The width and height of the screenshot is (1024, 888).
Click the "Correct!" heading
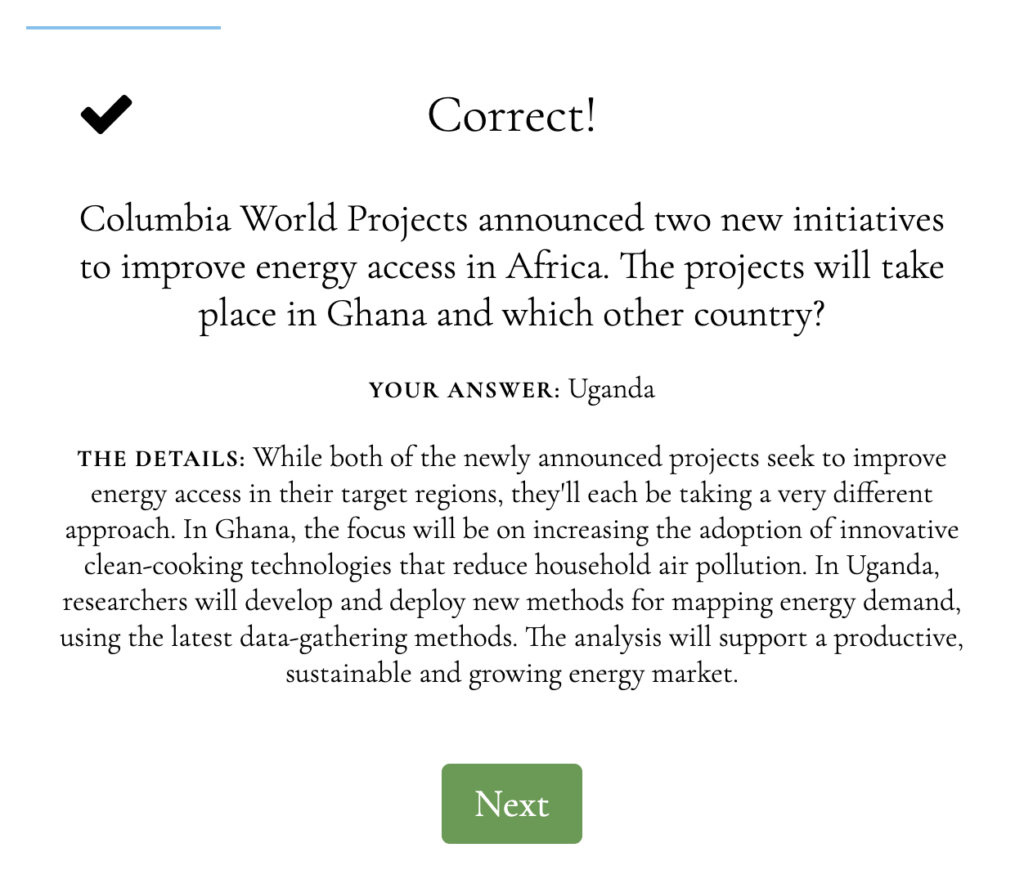coord(511,115)
